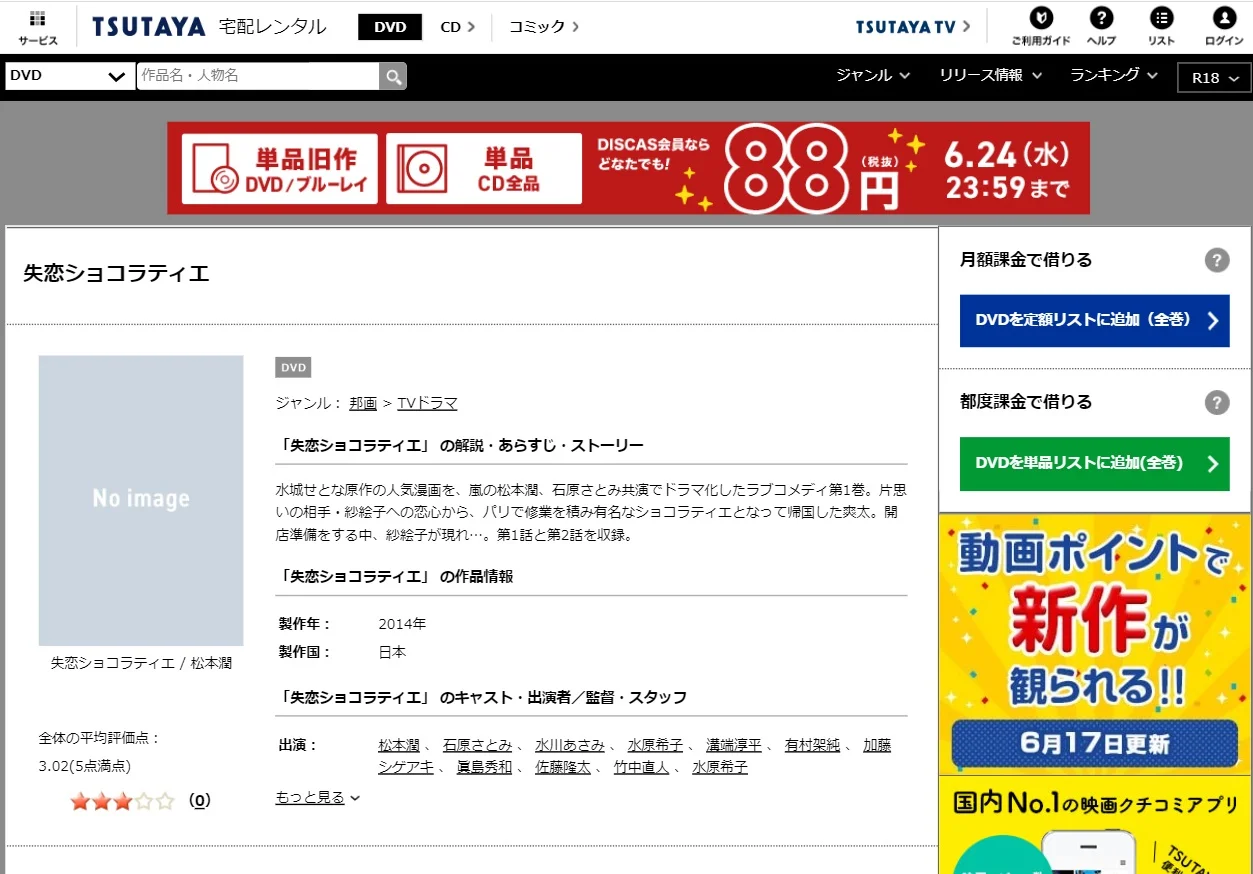Image resolution: width=1253 pixels, height=874 pixels.
Task: Open cast link 溝端淳平
Action: [734, 746]
